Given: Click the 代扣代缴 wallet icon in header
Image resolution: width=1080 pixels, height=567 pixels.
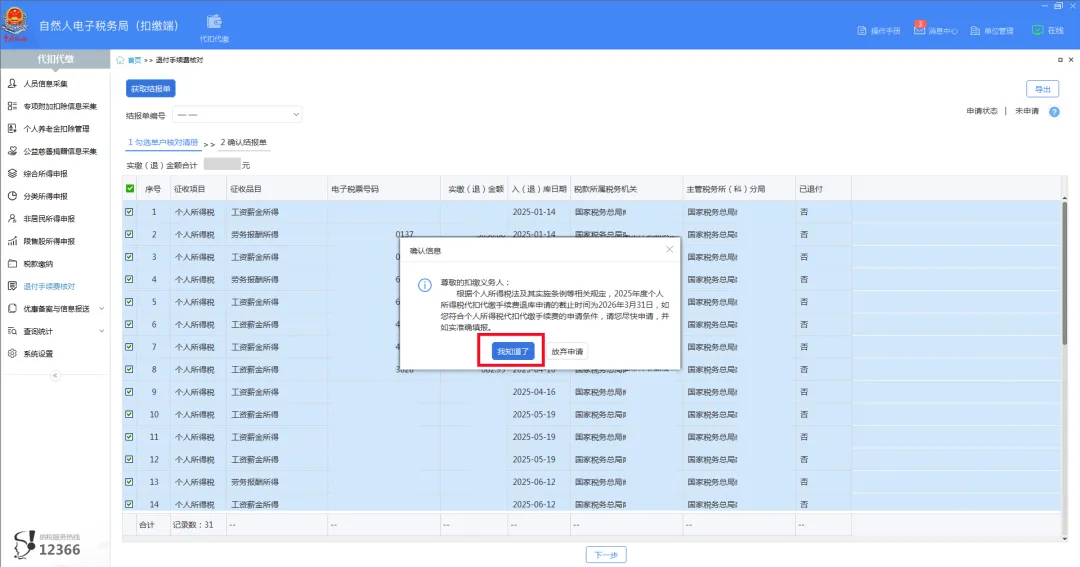Looking at the screenshot, I should pyautogui.click(x=214, y=22).
